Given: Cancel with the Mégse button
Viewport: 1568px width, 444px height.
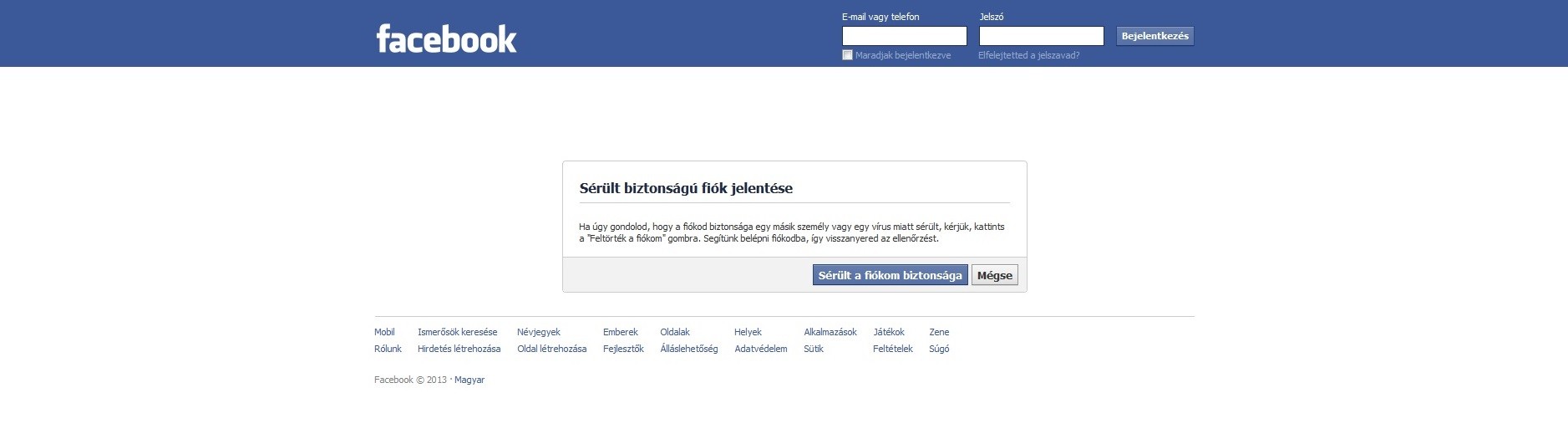Looking at the screenshot, I should pyautogui.click(x=994, y=275).
